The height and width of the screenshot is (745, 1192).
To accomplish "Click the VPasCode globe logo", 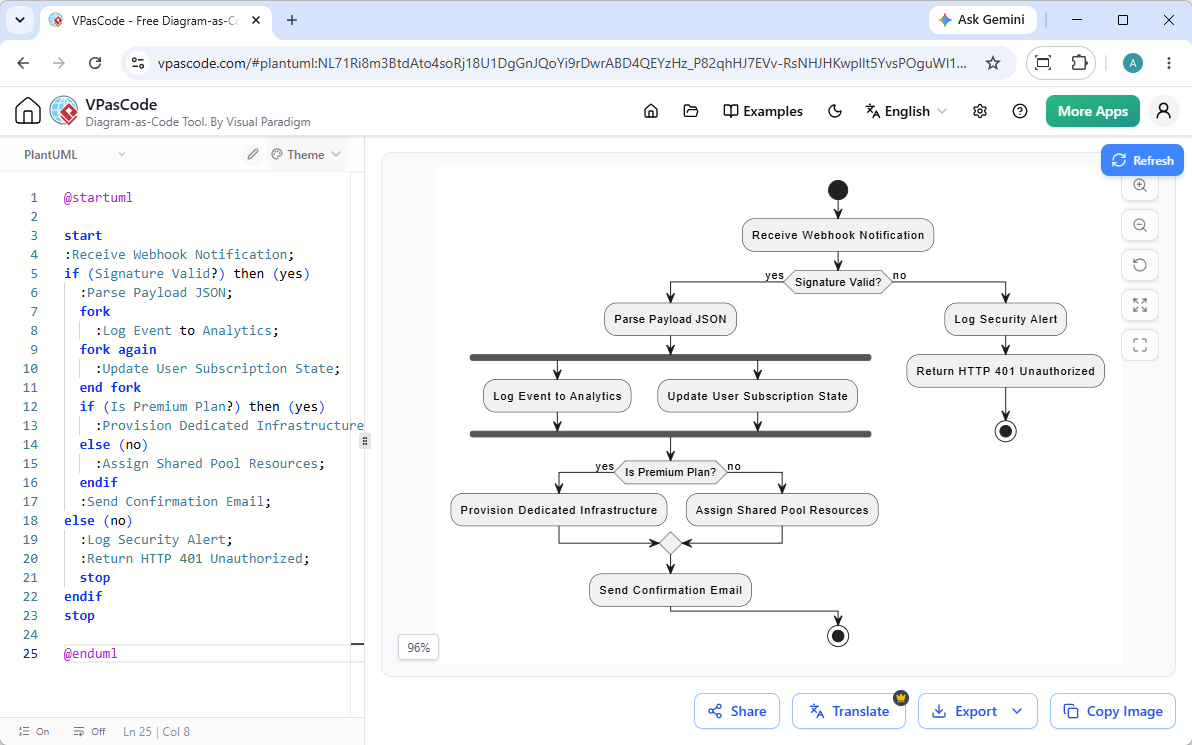I will coord(64,111).
